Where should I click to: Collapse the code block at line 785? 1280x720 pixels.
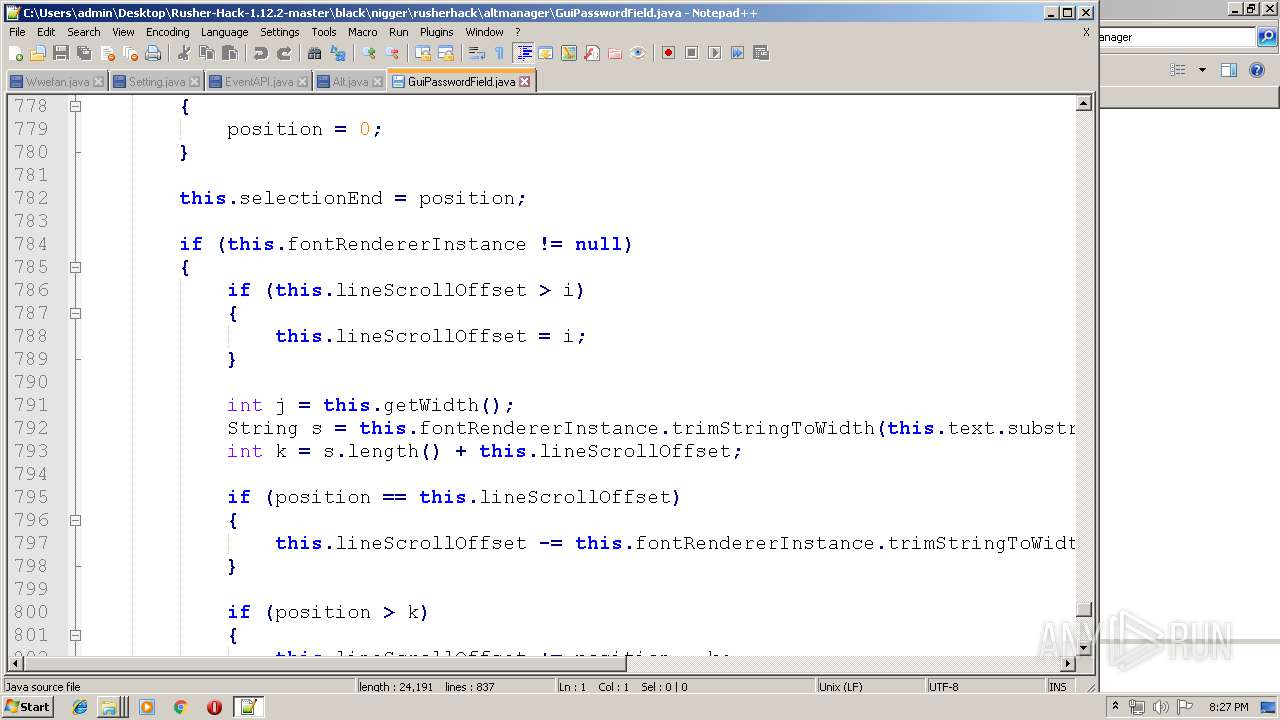point(75,267)
